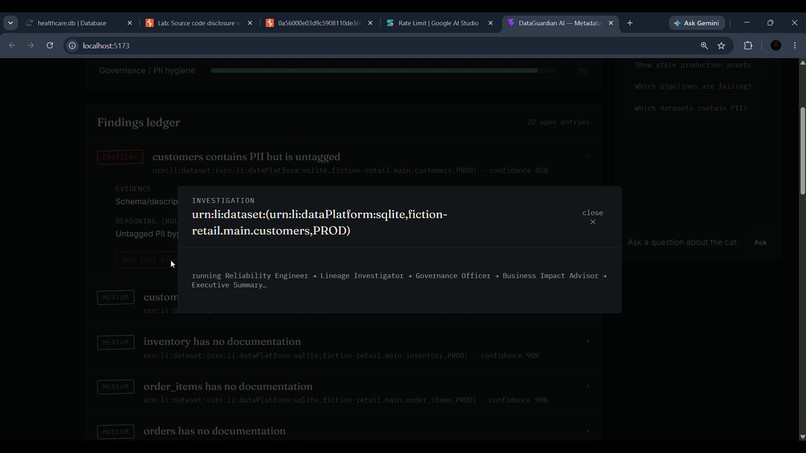Open the browser profile avatar
Image resolution: width=806 pixels, height=453 pixels.
tap(776, 46)
